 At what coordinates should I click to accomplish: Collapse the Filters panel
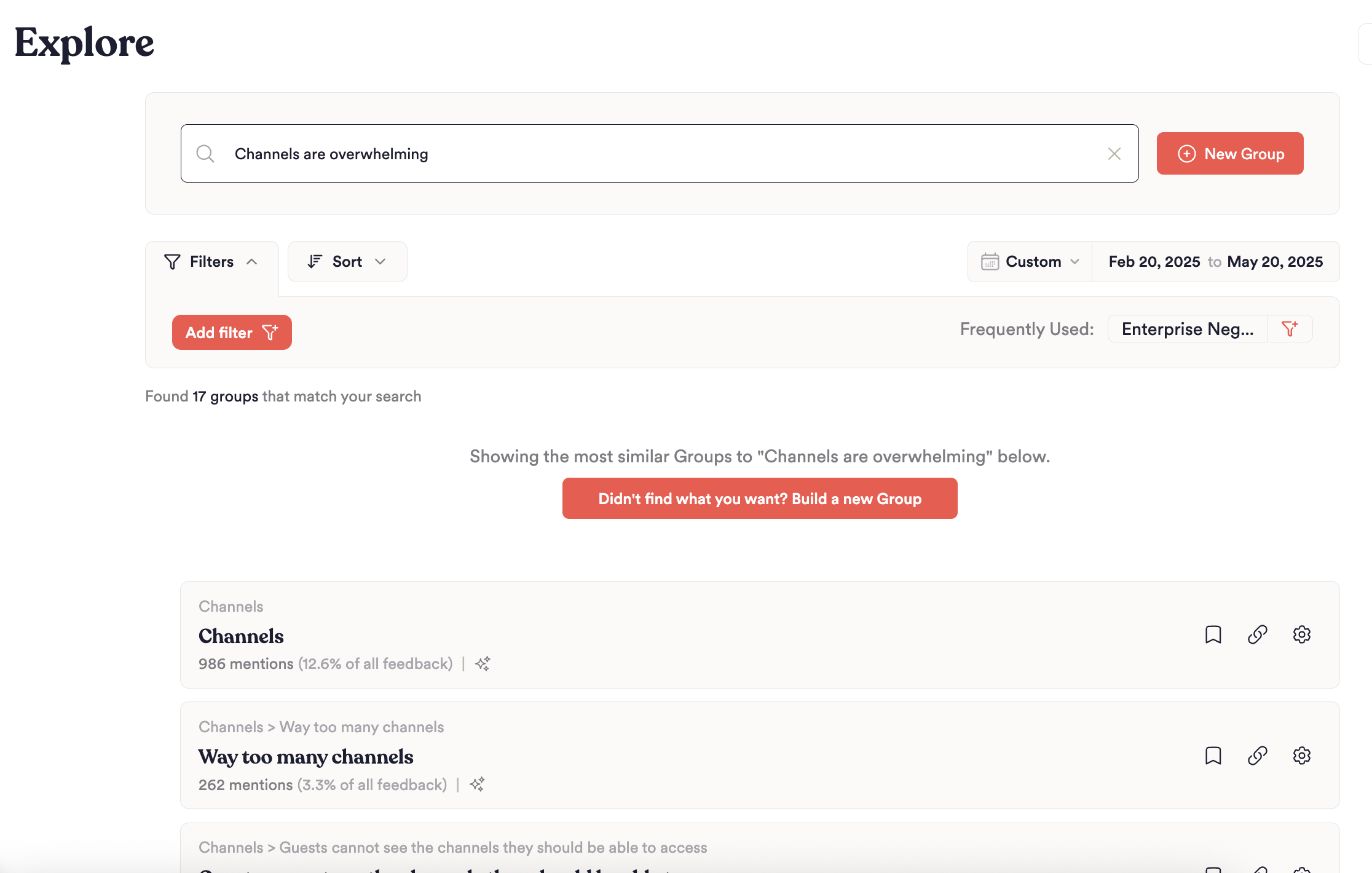[x=211, y=262]
